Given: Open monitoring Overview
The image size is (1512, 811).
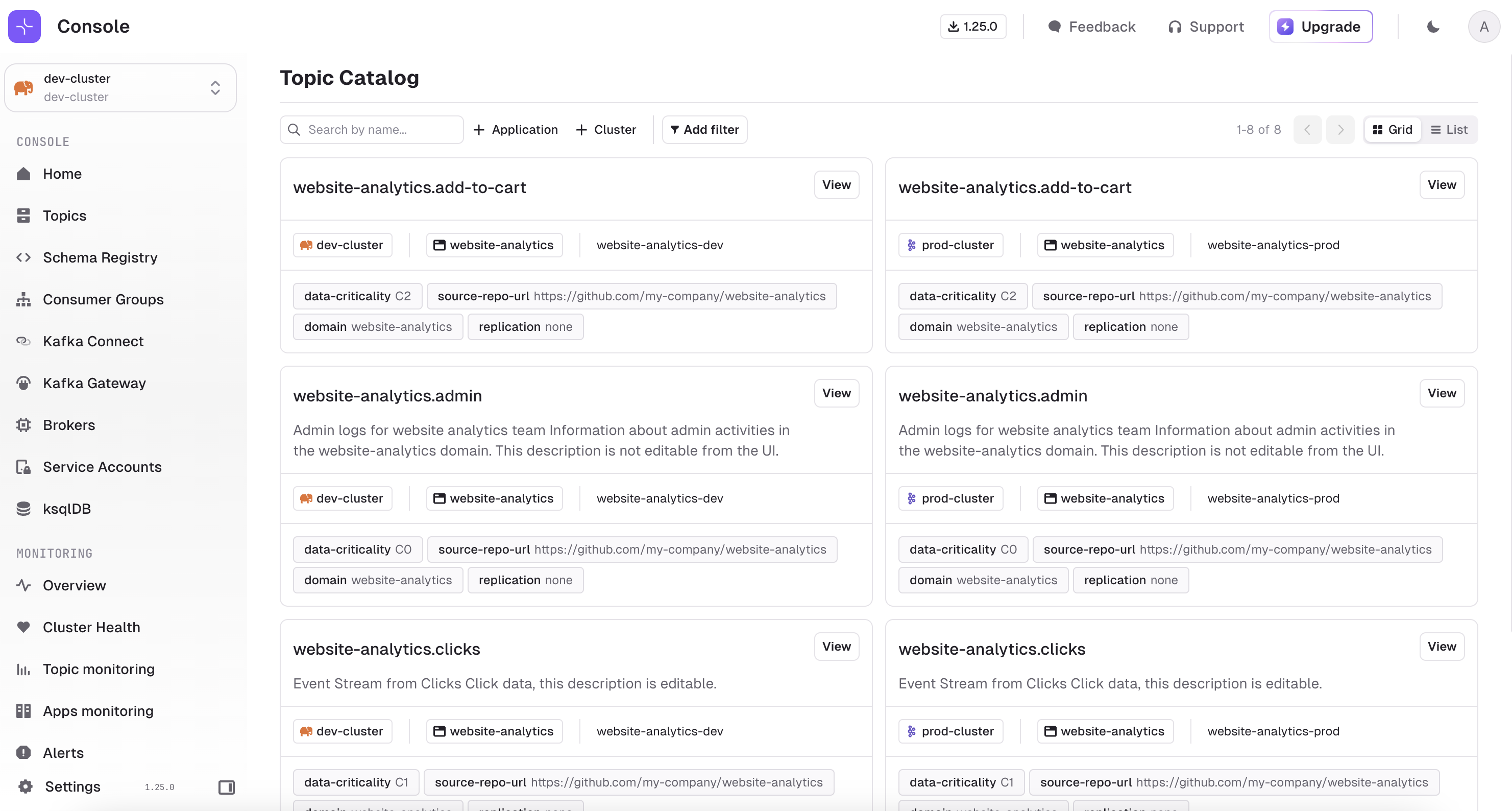Looking at the screenshot, I should tap(74, 585).
